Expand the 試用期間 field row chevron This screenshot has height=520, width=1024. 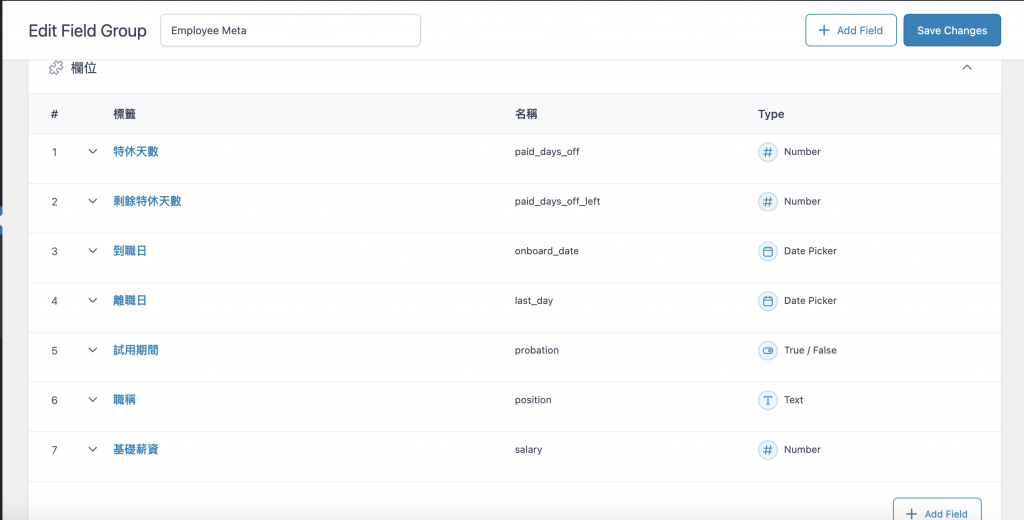pos(93,350)
